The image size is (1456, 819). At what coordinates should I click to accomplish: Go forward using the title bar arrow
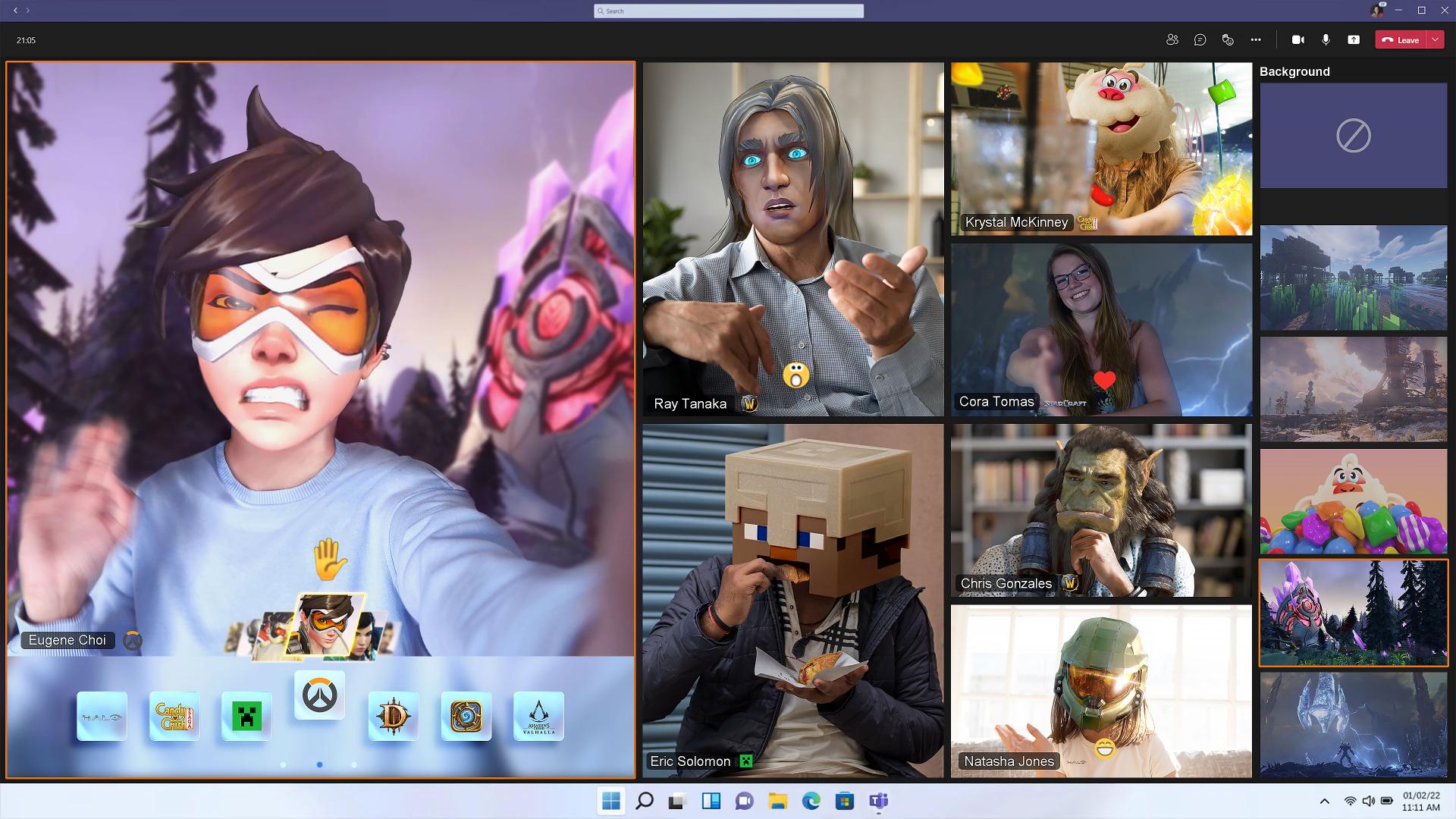tap(28, 11)
